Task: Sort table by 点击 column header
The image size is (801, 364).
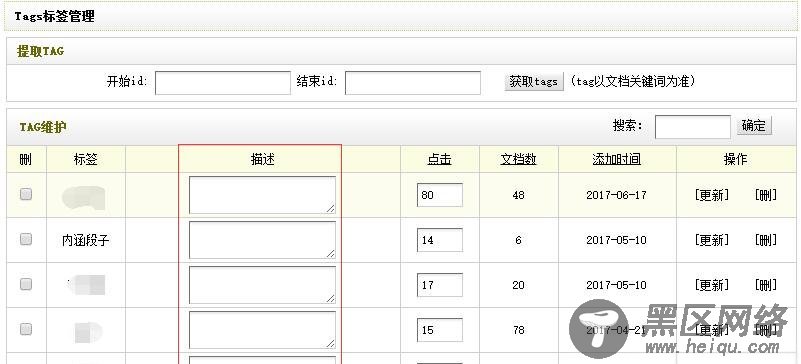Action: pos(439,159)
